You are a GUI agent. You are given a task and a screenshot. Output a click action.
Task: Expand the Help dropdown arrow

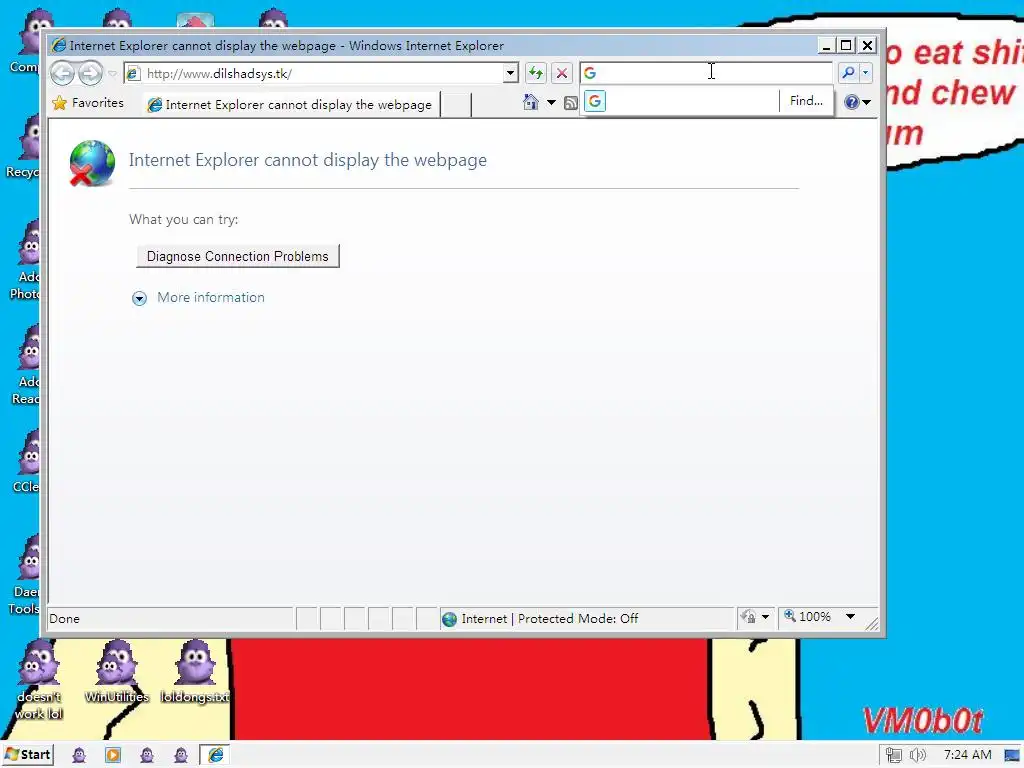pyautogui.click(x=867, y=103)
